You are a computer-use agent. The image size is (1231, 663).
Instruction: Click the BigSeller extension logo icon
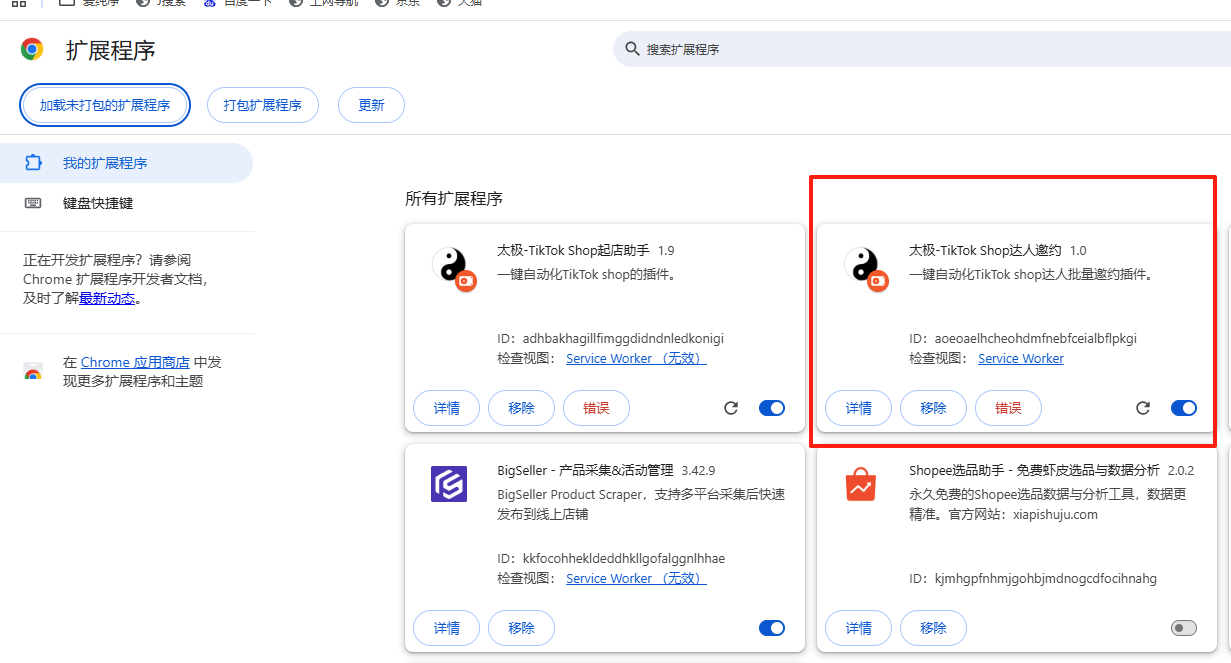[x=449, y=484]
